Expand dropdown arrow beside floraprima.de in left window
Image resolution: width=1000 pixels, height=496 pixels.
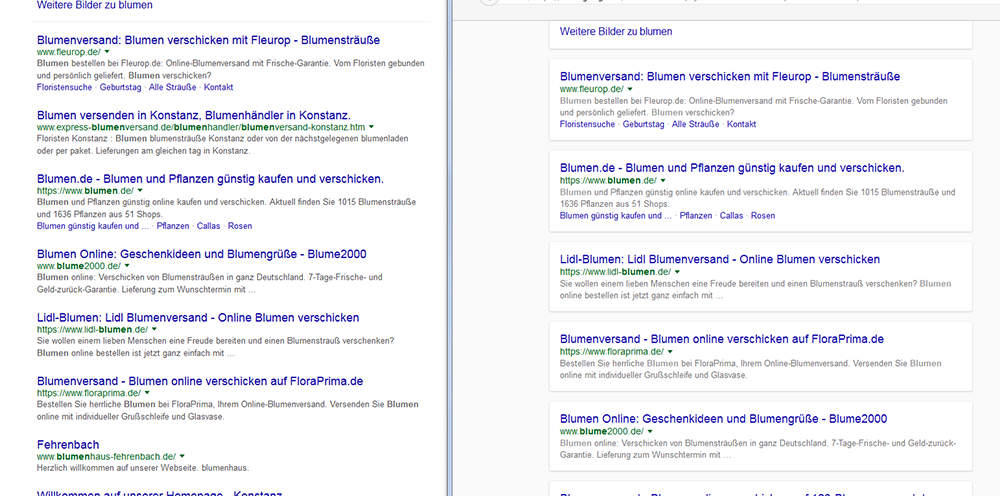147,393
